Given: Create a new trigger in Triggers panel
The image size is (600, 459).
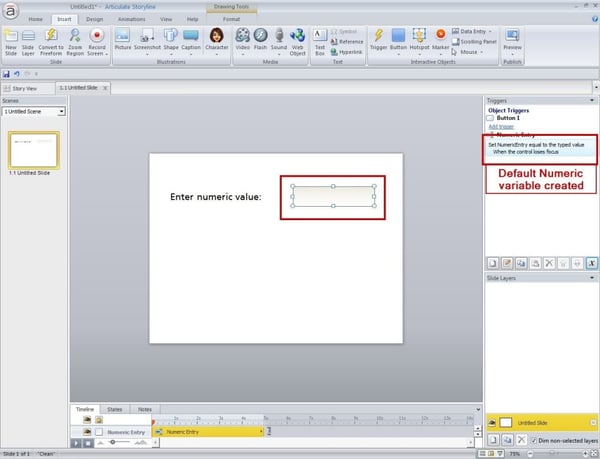Looking at the screenshot, I should [493, 263].
